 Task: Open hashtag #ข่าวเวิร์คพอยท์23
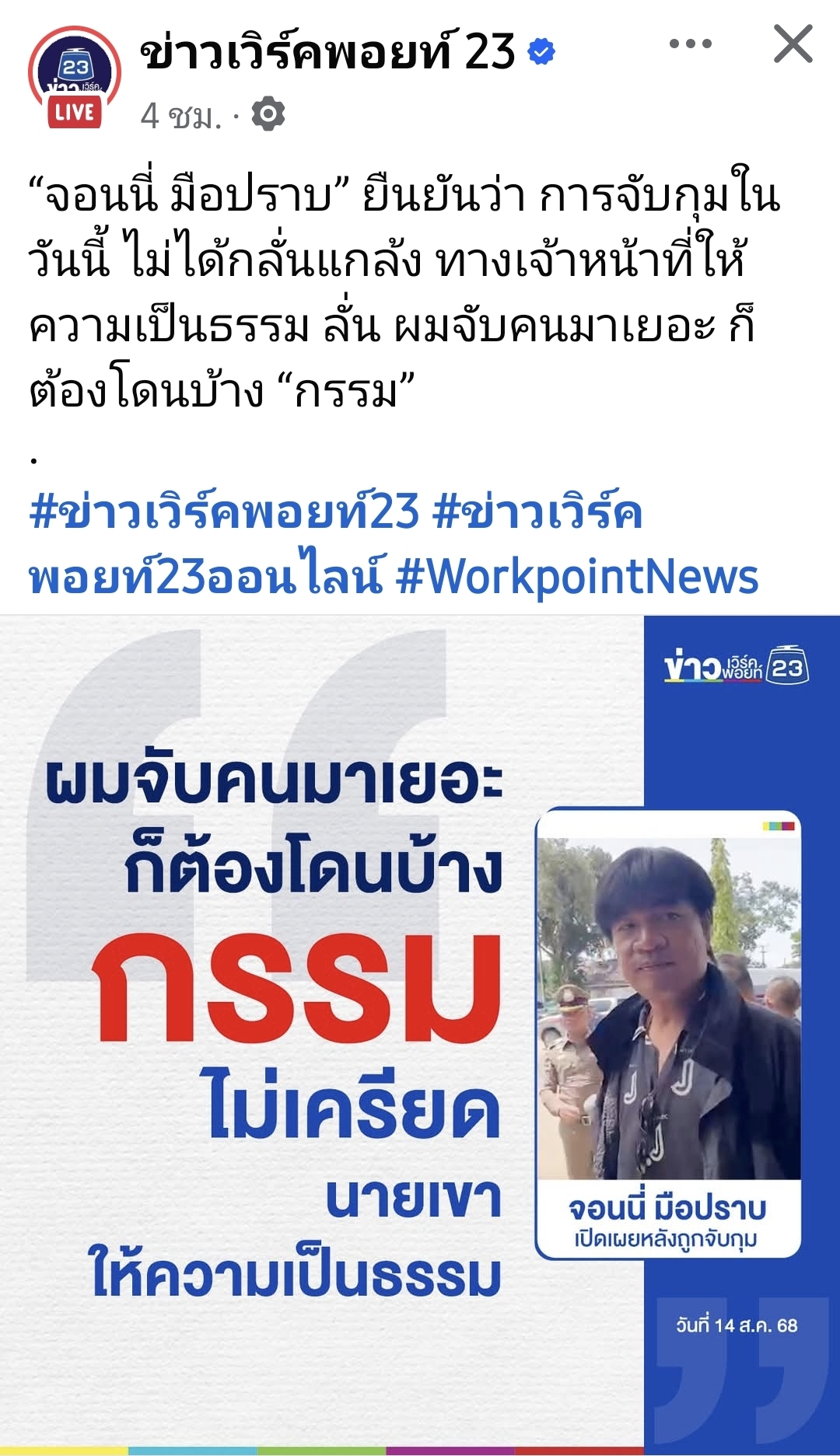pos(224,512)
